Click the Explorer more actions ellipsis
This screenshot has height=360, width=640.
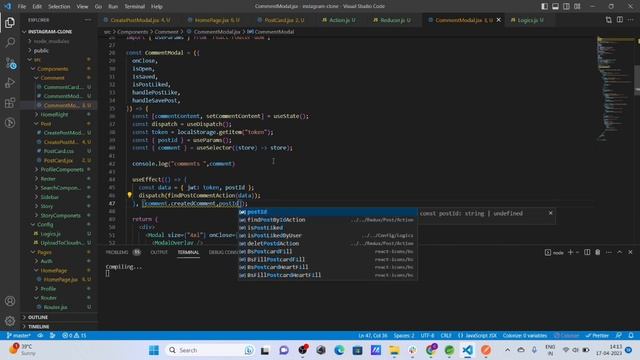click(88, 20)
